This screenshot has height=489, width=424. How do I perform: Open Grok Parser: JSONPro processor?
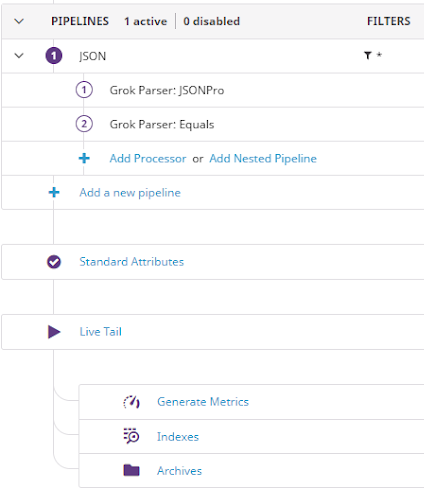click(167, 90)
